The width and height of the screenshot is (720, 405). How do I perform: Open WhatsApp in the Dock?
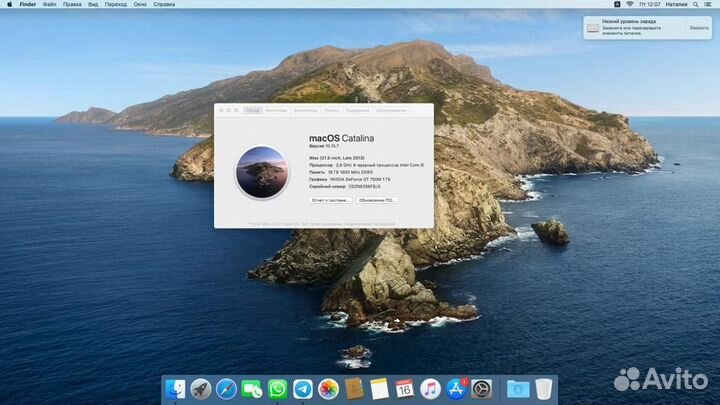(x=277, y=389)
